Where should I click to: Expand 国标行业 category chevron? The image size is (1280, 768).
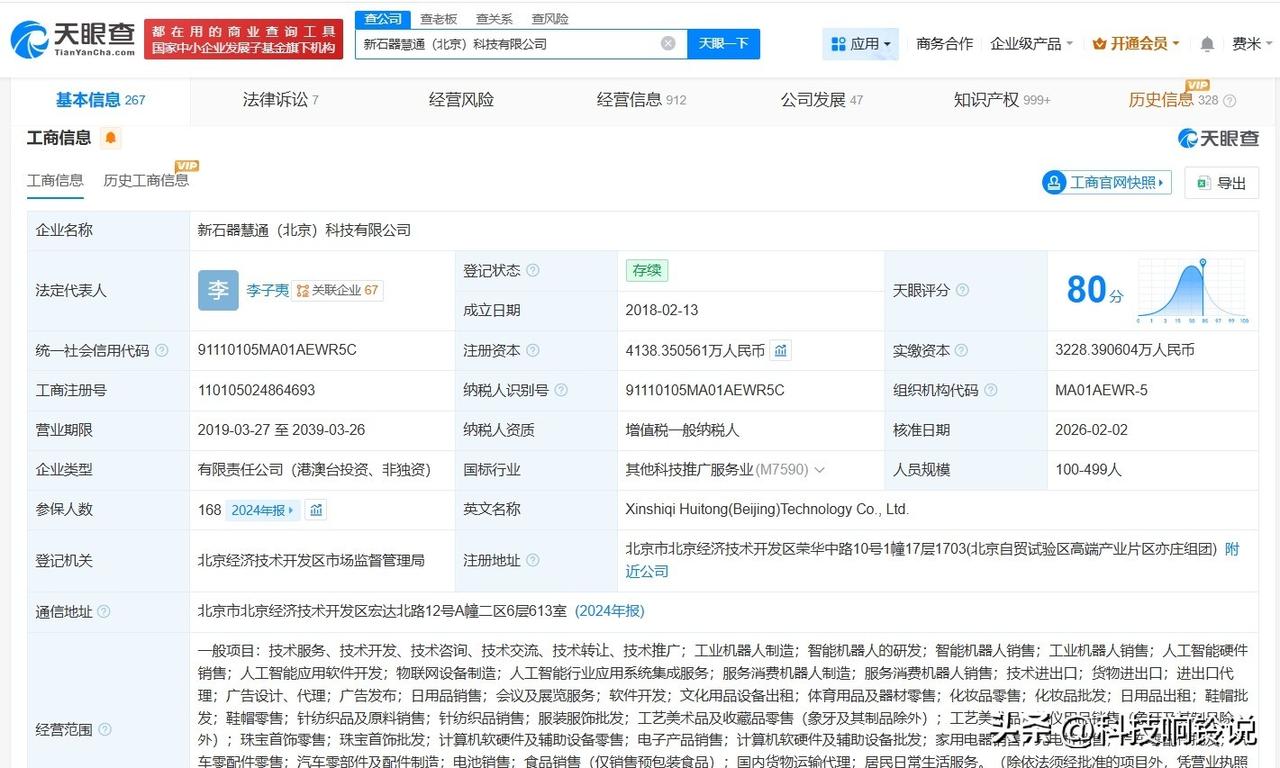click(x=820, y=470)
